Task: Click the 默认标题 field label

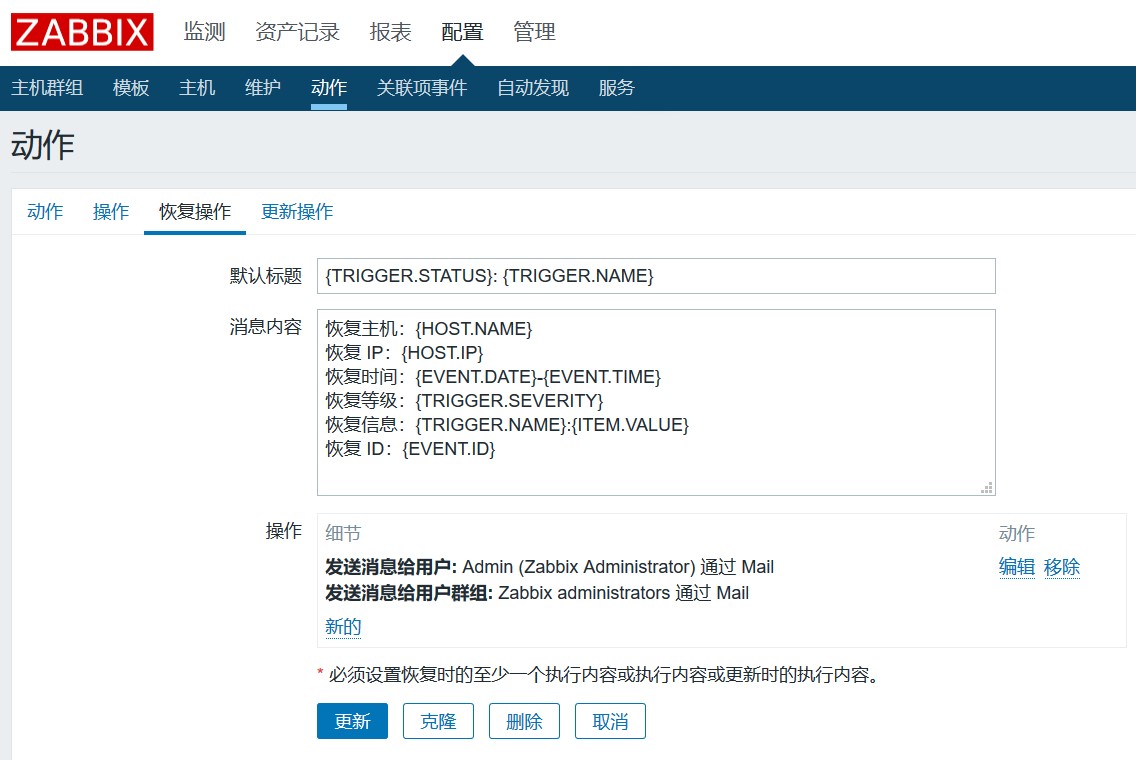Action: pos(266,276)
